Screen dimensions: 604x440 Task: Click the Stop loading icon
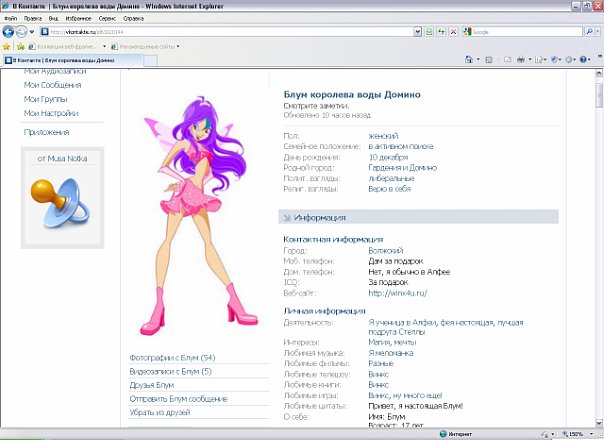point(454,31)
